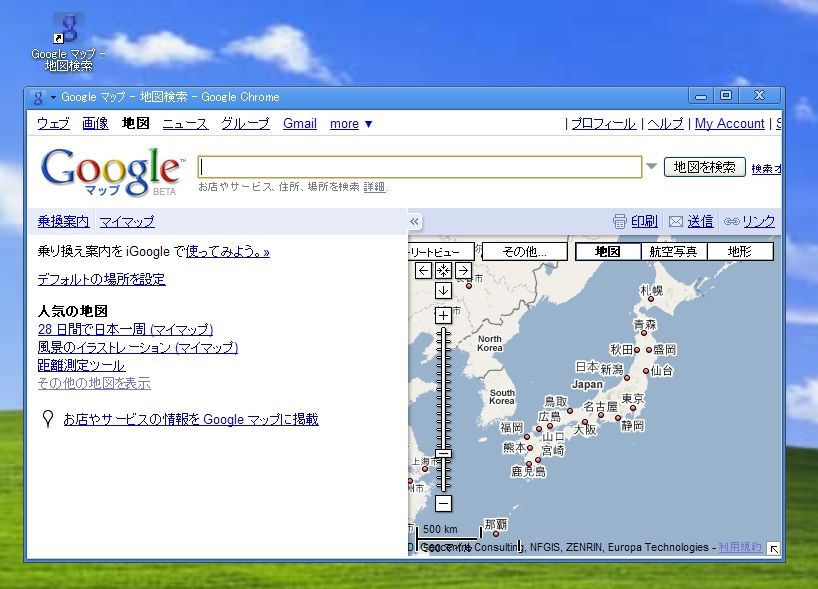Switch map view to 地形
Viewport: 818px width, 589px height.
(x=740, y=251)
